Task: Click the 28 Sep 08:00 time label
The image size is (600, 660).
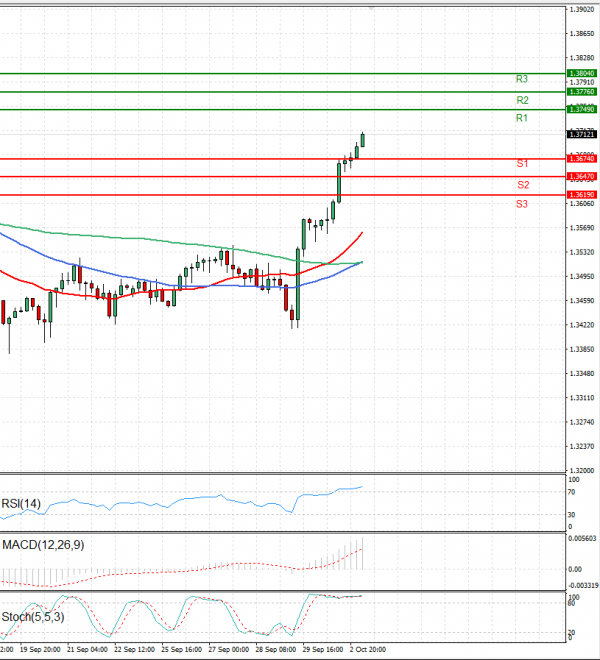Action: coord(276,649)
